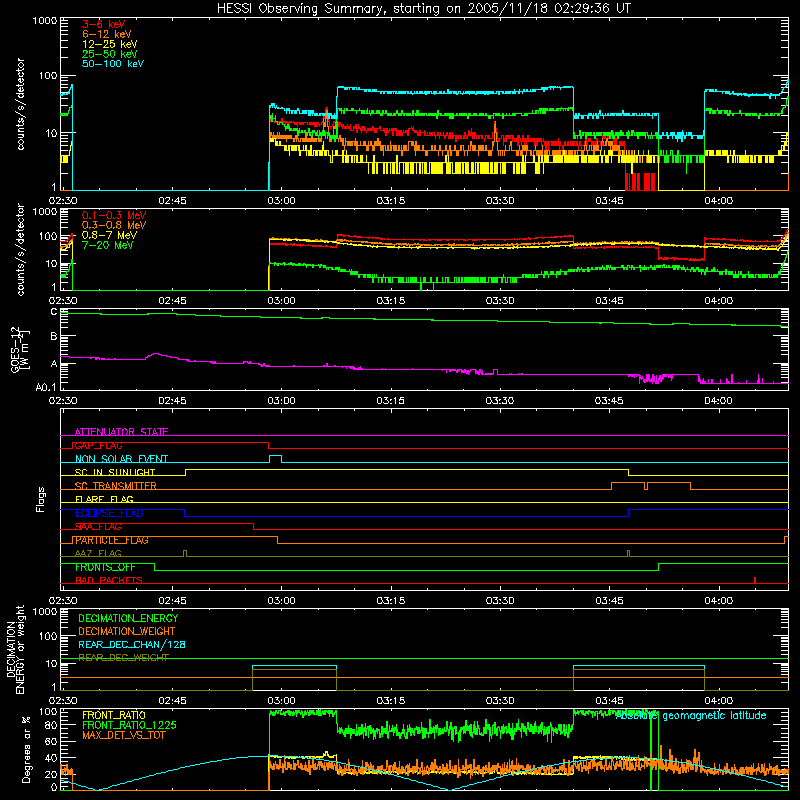The height and width of the screenshot is (800, 800).
Task: Click the AAZ_FLAG pulse near 02:47
Action: pos(185,553)
